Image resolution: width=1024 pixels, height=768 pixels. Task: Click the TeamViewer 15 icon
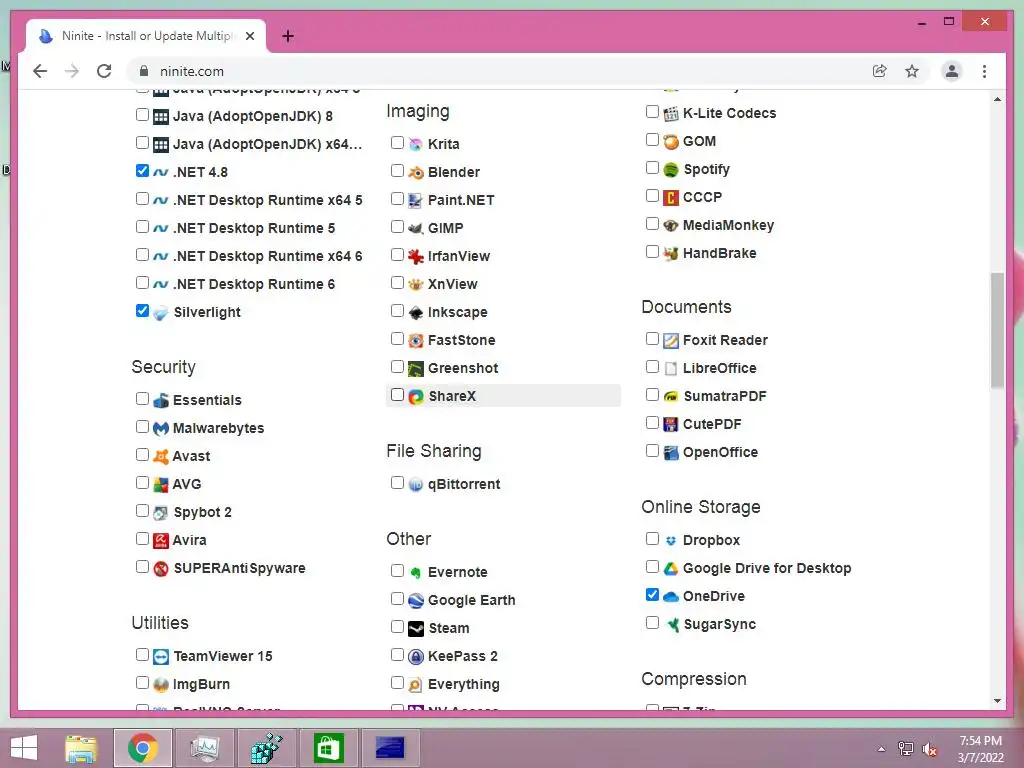pyautogui.click(x=161, y=656)
